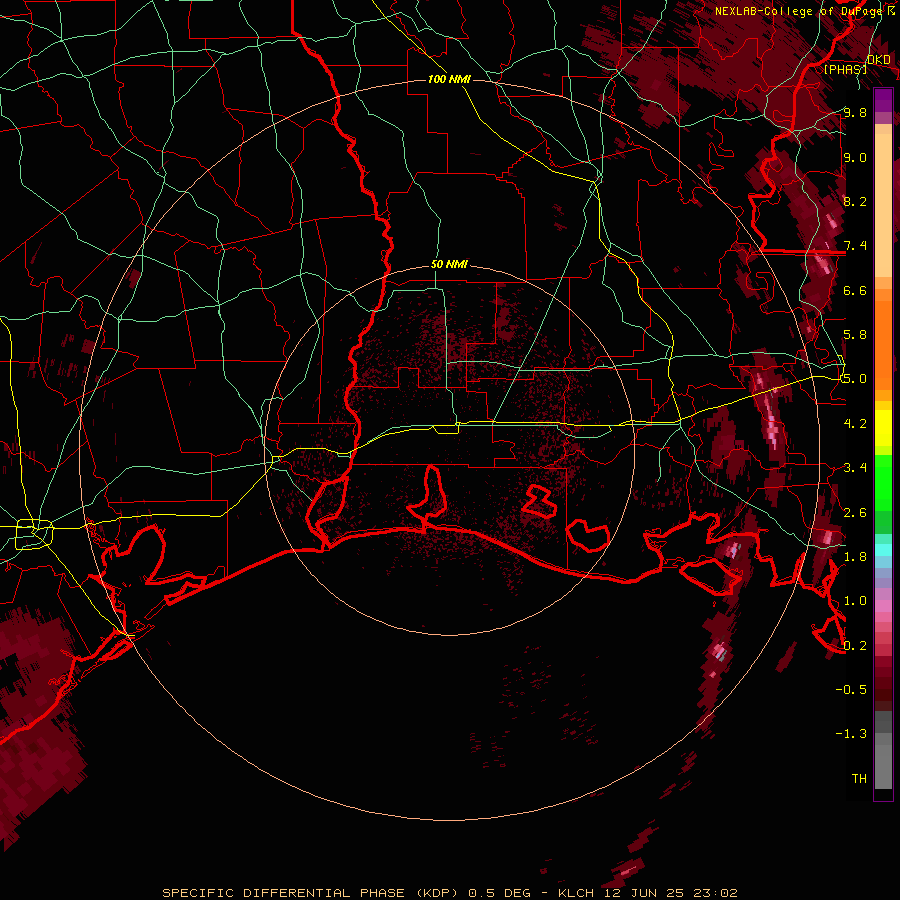Viewport: 900px width, 900px height.
Task: Click the 1.8 value on the scale
Action: [x=855, y=557]
